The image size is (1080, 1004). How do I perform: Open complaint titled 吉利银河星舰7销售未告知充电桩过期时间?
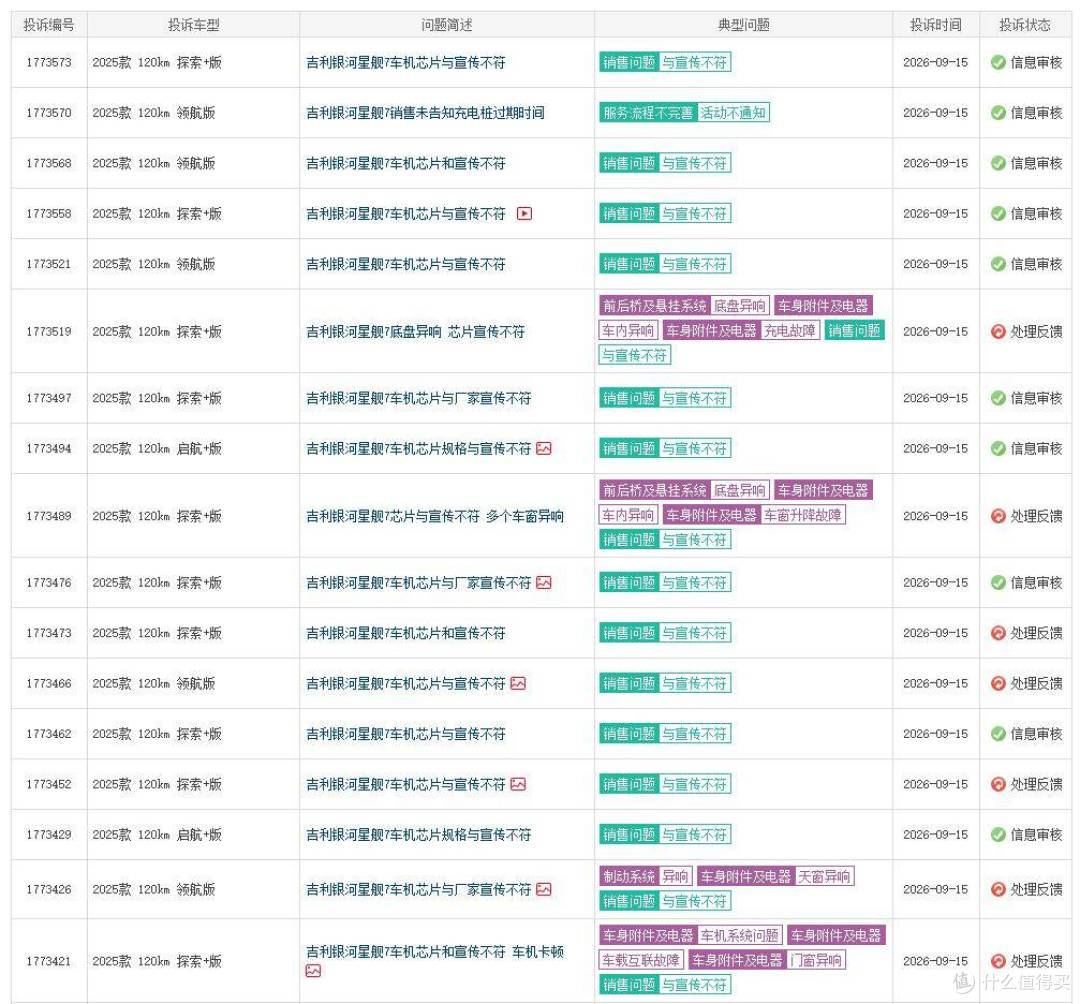click(425, 112)
